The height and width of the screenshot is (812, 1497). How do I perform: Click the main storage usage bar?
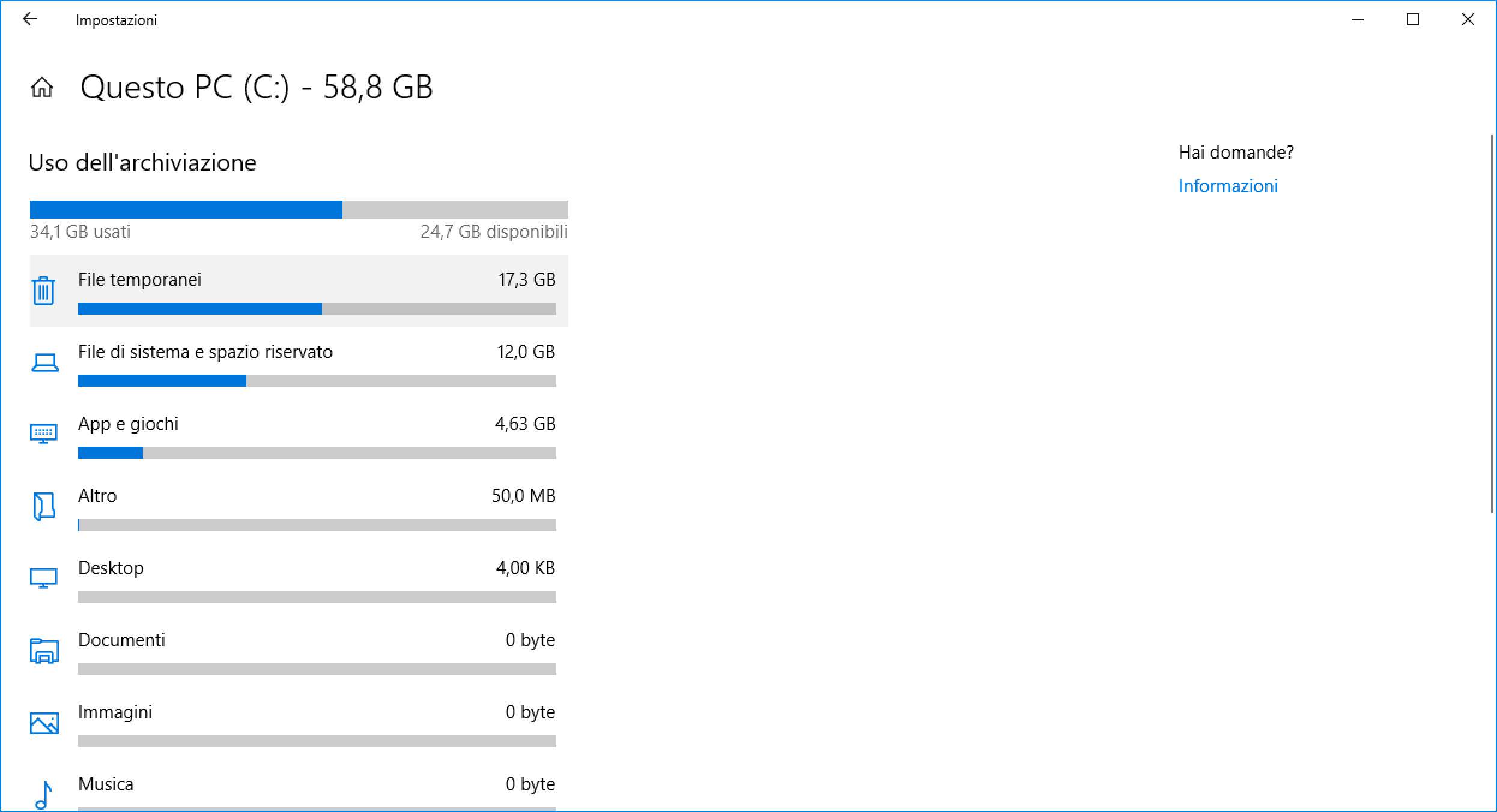tap(299, 210)
